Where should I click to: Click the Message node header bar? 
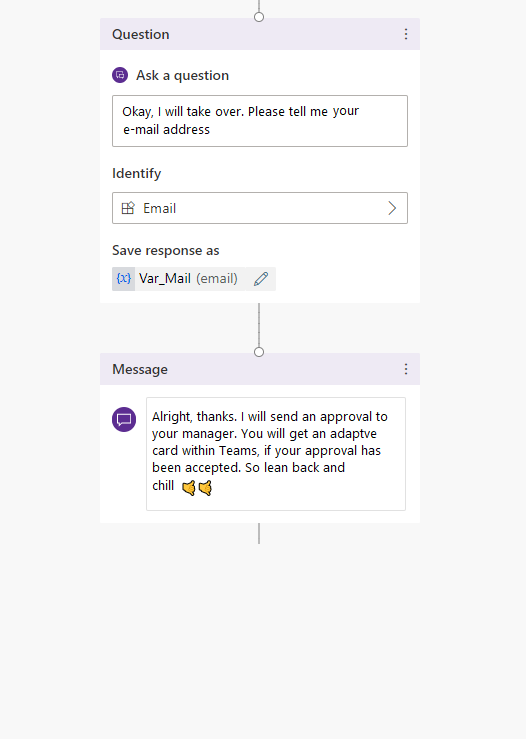point(260,369)
